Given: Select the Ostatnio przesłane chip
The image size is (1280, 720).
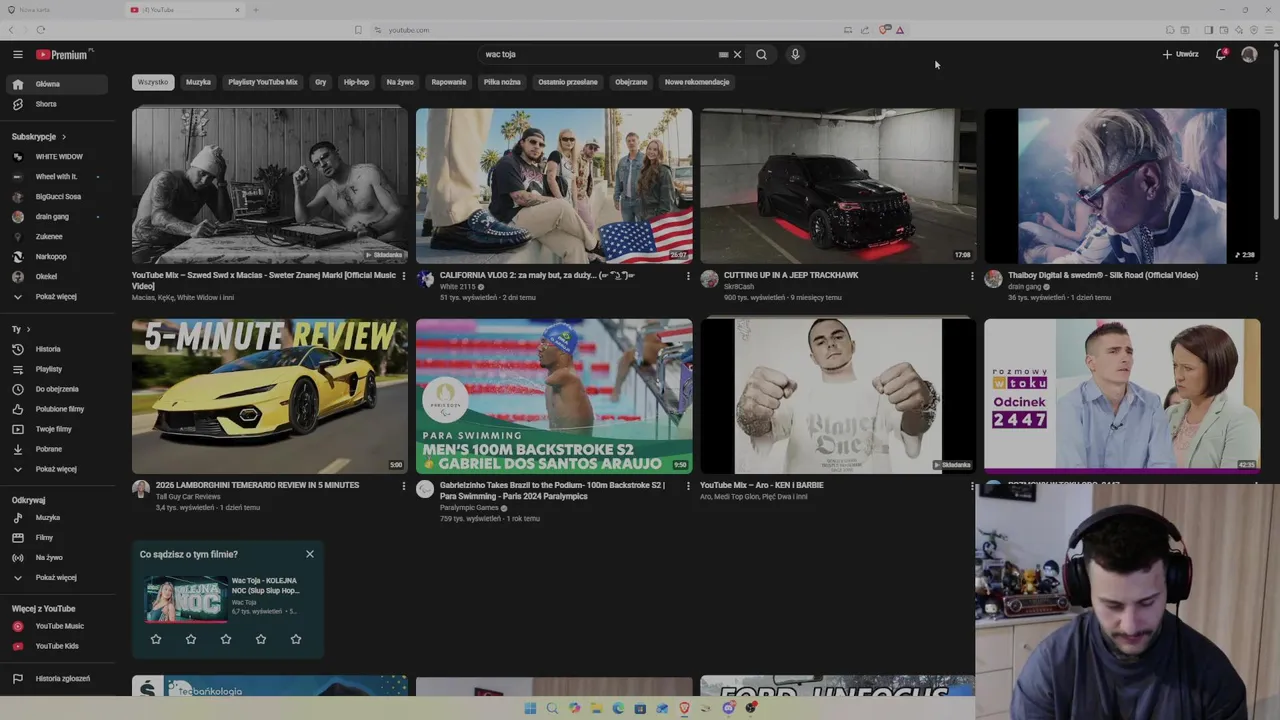Looking at the screenshot, I should (568, 82).
